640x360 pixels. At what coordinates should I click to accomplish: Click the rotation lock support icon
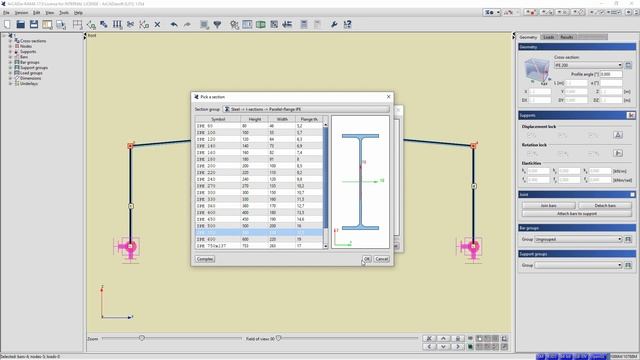click(618, 153)
